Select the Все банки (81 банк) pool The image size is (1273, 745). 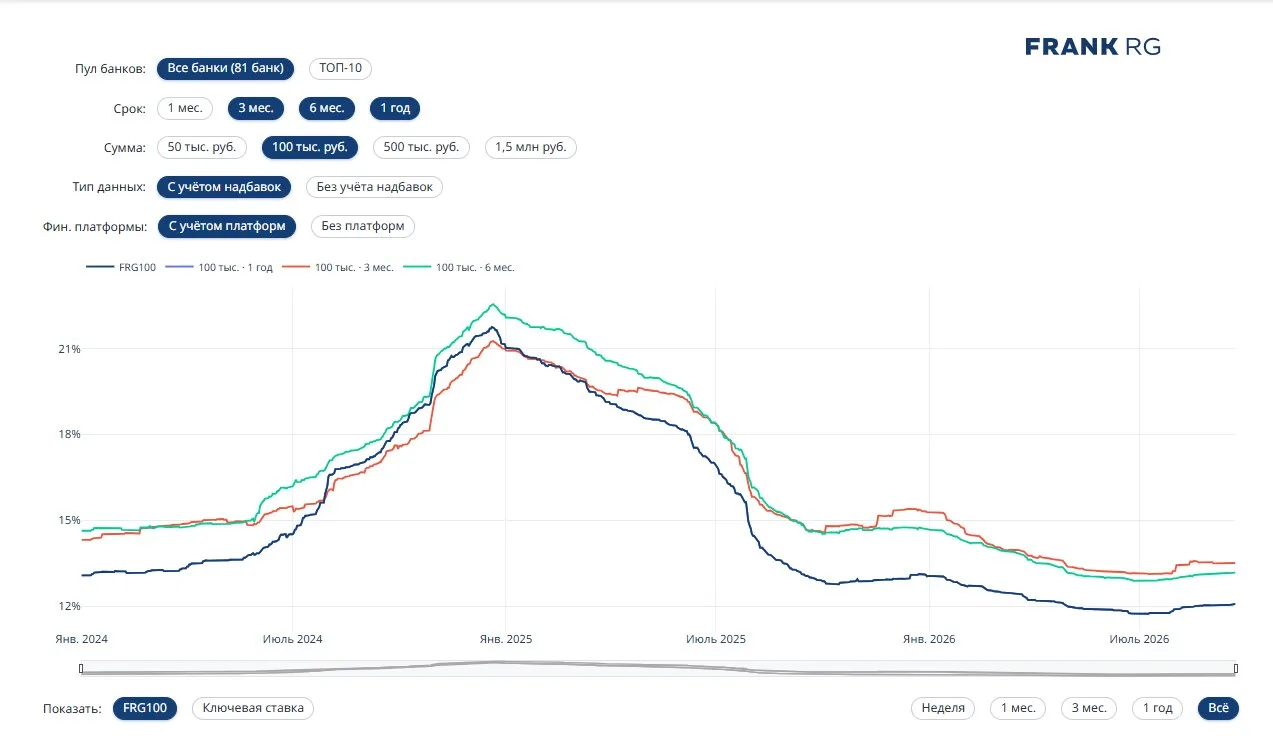[x=226, y=69]
